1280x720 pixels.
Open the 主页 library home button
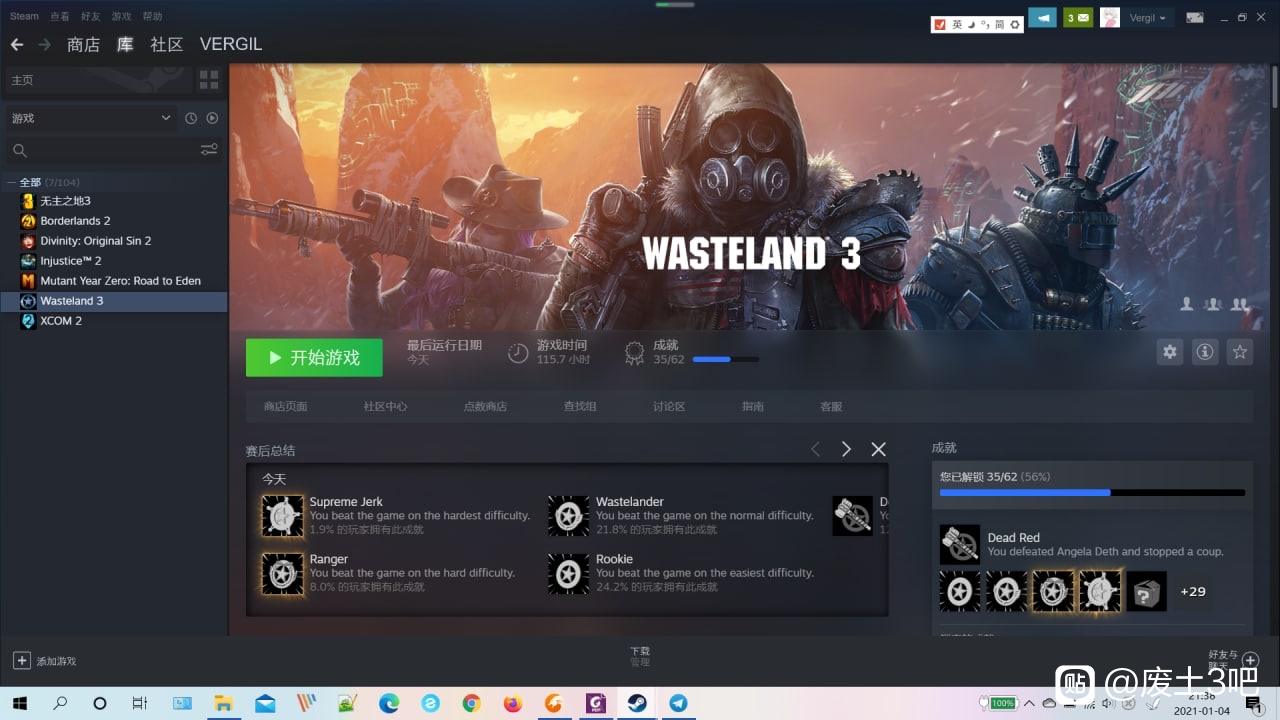[97, 79]
